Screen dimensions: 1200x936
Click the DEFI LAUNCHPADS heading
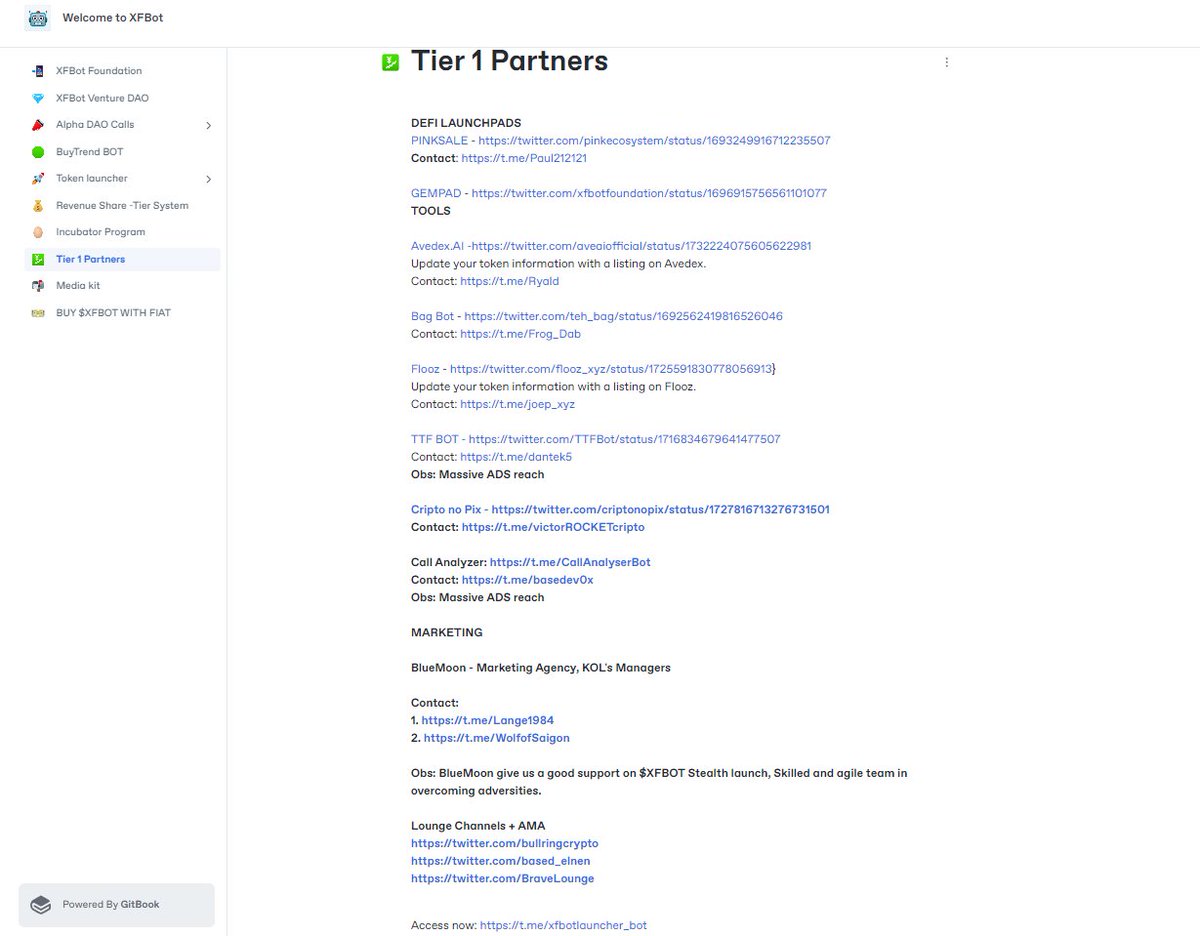[x=466, y=123]
